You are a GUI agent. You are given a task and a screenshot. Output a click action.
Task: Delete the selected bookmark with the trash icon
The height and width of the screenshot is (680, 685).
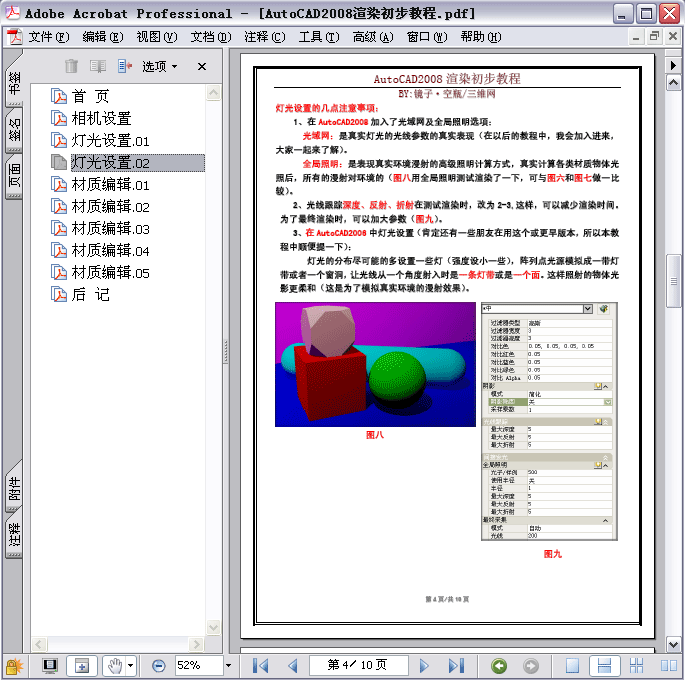point(71,66)
